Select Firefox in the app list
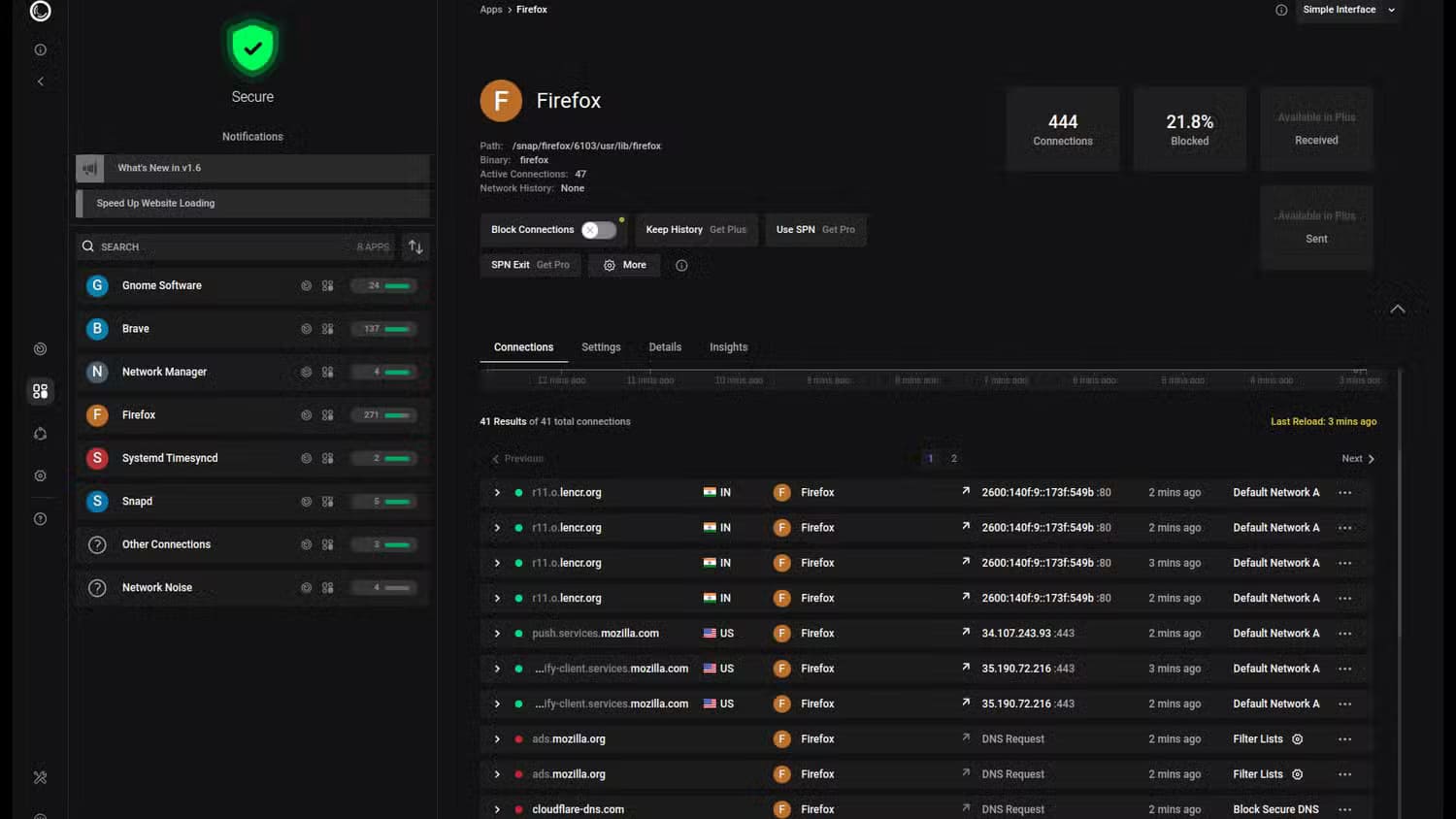The height and width of the screenshot is (819, 1456). pos(252,415)
